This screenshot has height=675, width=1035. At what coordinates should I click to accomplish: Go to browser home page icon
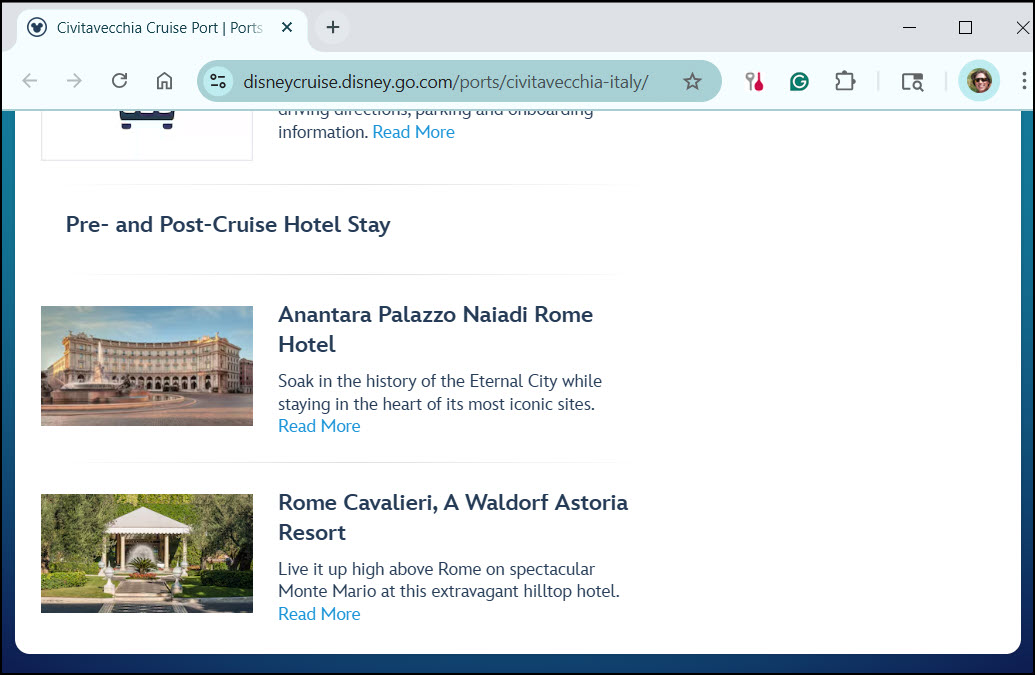[164, 81]
